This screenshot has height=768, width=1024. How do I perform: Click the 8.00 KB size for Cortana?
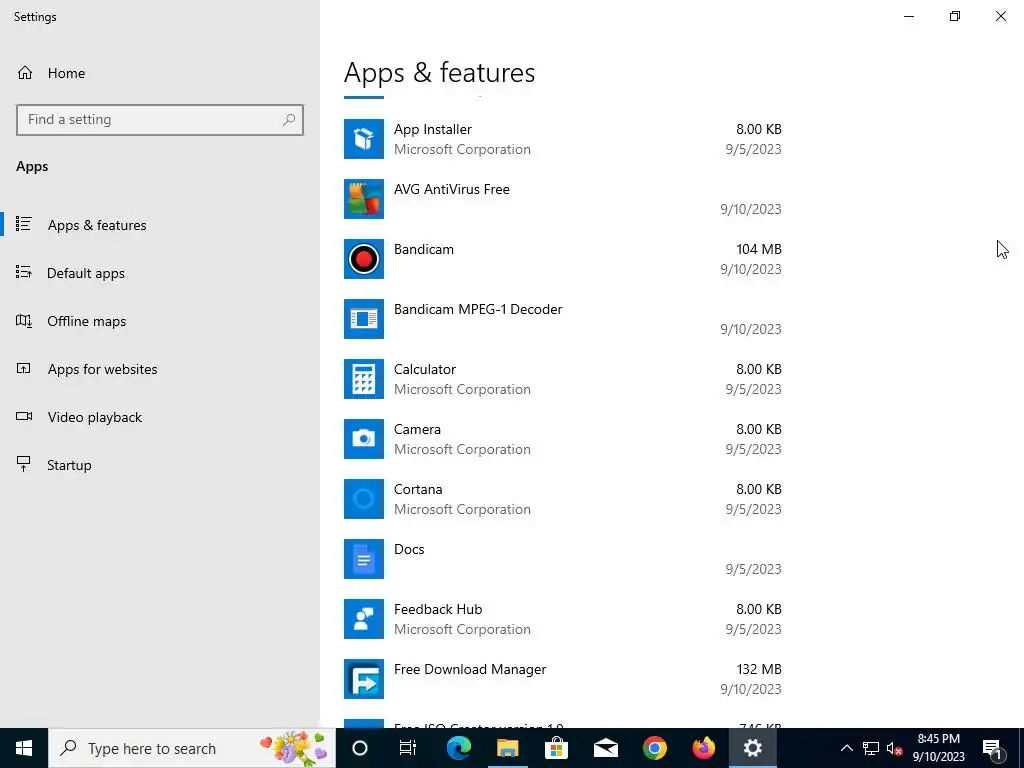pos(759,490)
